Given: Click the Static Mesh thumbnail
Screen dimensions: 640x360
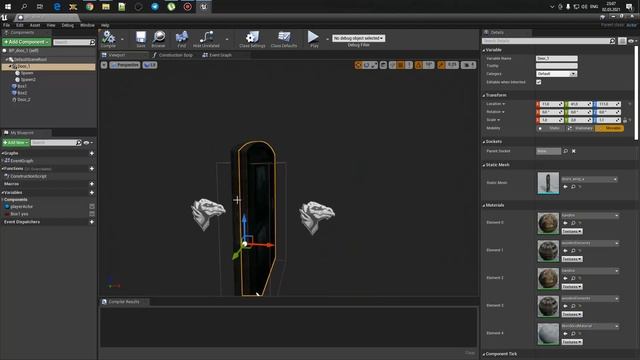Looking at the screenshot, I should pyautogui.click(x=548, y=183).
